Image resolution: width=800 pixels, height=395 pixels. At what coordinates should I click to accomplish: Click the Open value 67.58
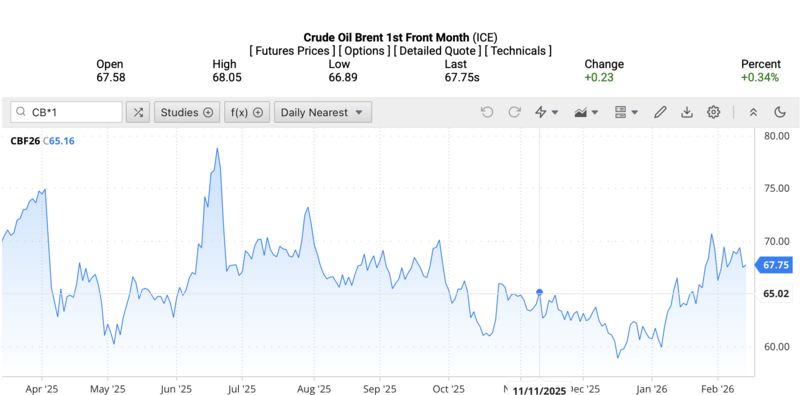(111, 78)
